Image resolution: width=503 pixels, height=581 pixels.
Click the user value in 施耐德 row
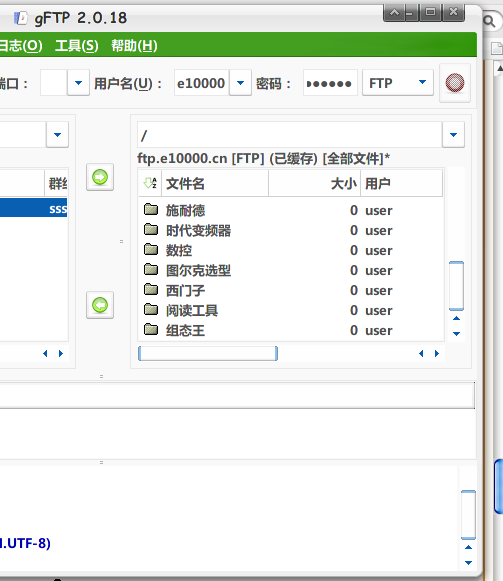click(378, 210)
